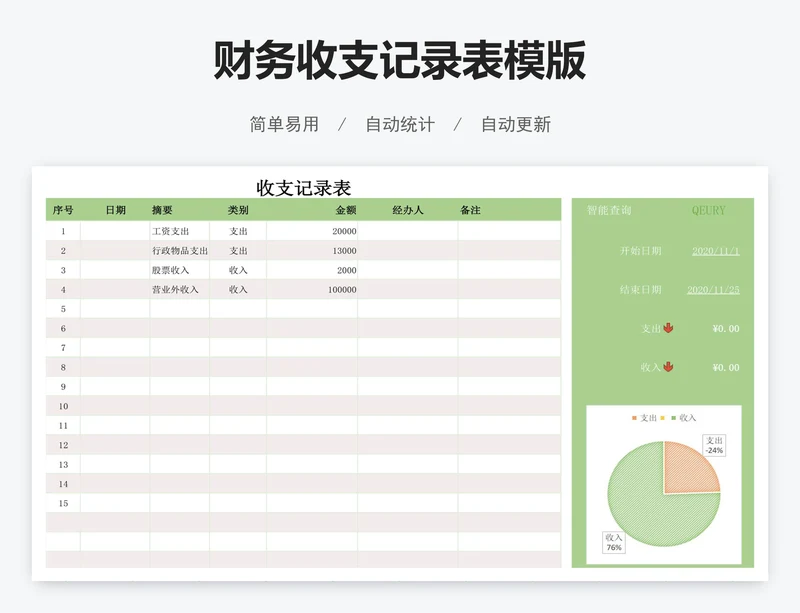Click the 支出 total value ¥0.00

tap(726, 328)
